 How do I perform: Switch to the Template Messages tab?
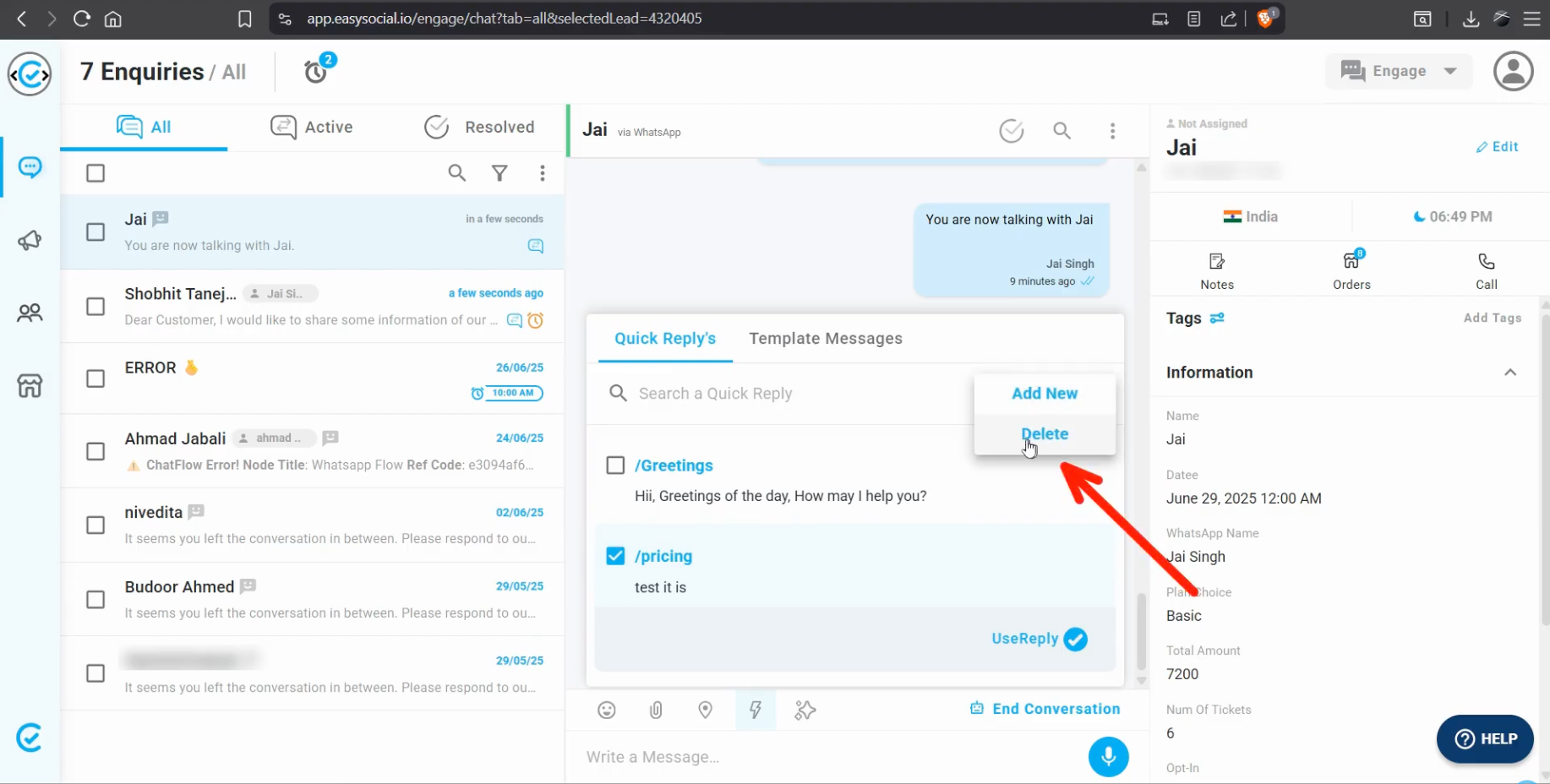[x=825, y=339]
